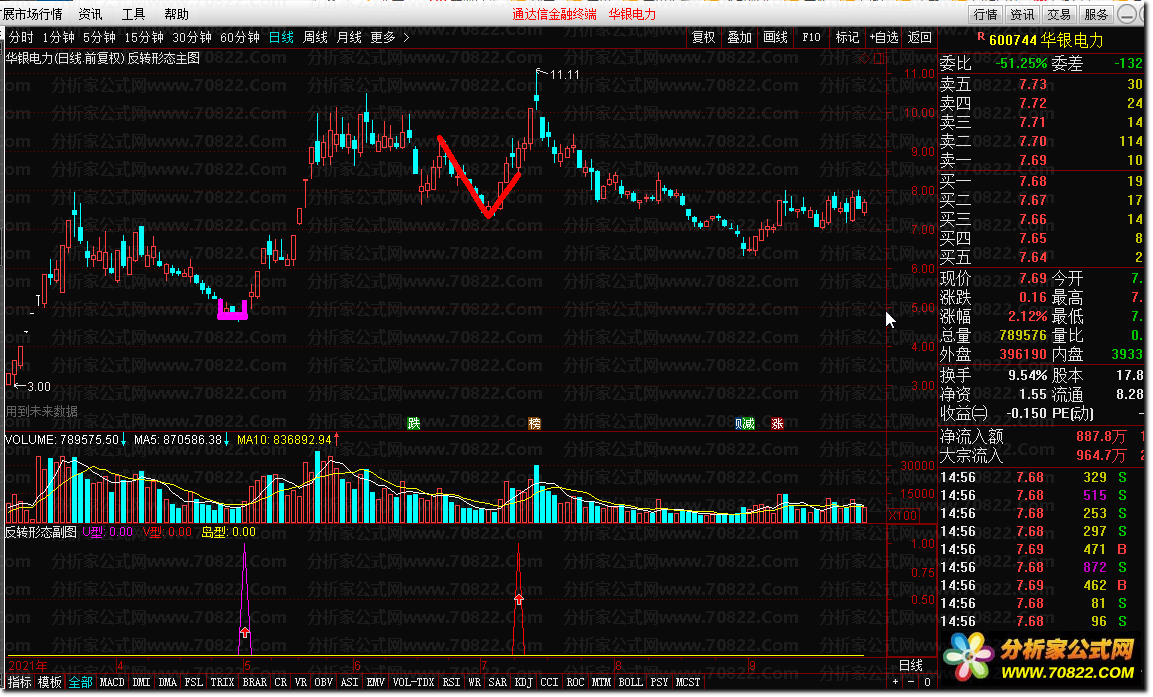Click the 11.11 high price label
The width and height of the screenshot is (1153, 697).
point(564,74)
